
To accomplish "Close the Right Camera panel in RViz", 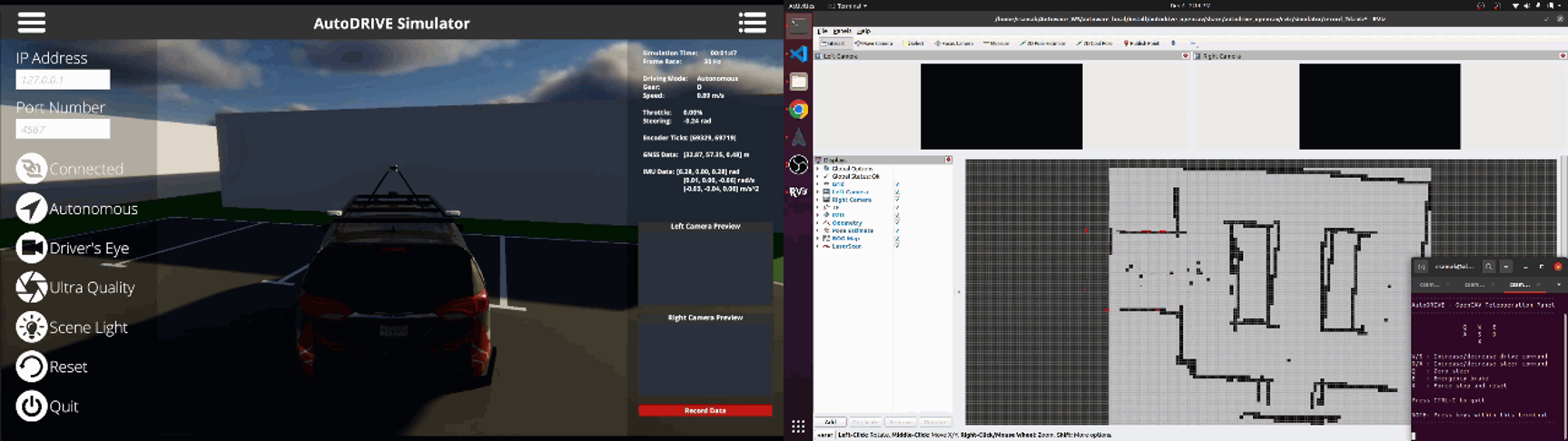I will pos(1563,56).
